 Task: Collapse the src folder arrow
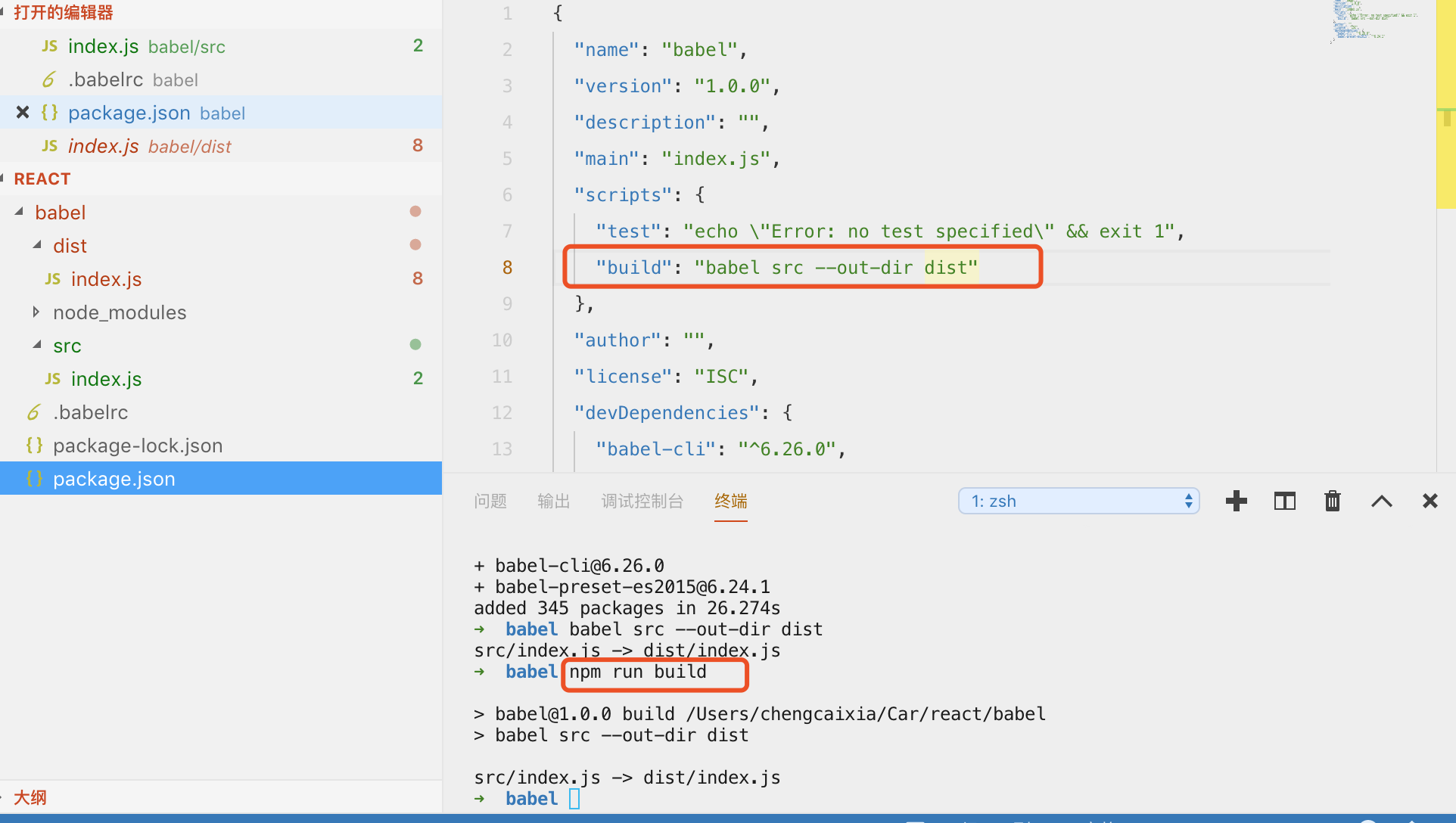(x=37, y=345)
